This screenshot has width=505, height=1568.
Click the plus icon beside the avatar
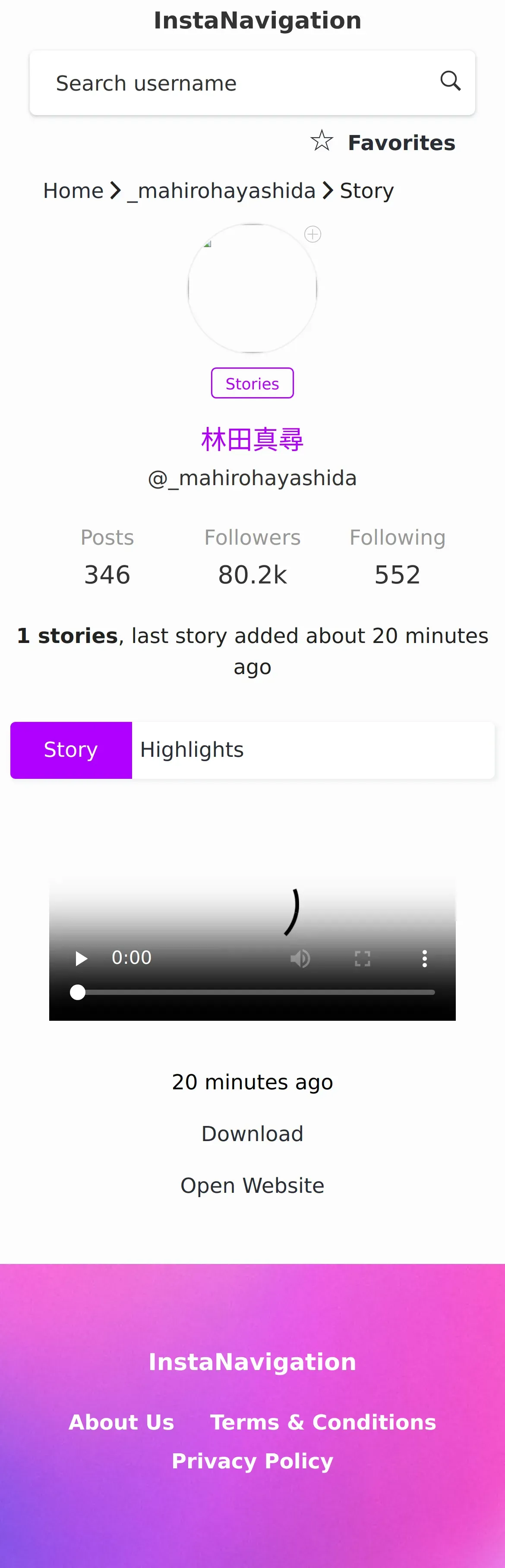(312, 234)
